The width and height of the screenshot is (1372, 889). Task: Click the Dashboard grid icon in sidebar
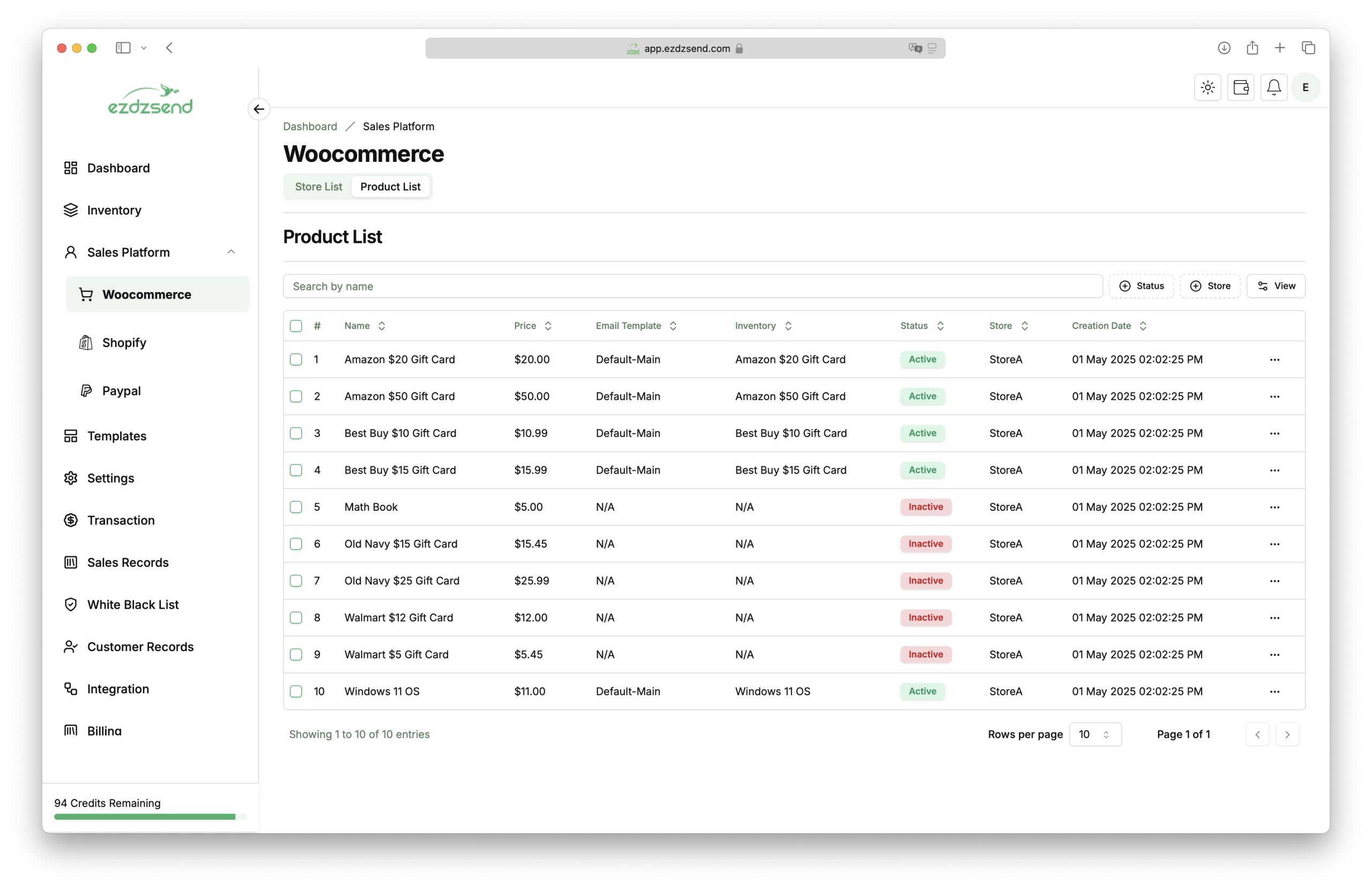pos(70,168)
